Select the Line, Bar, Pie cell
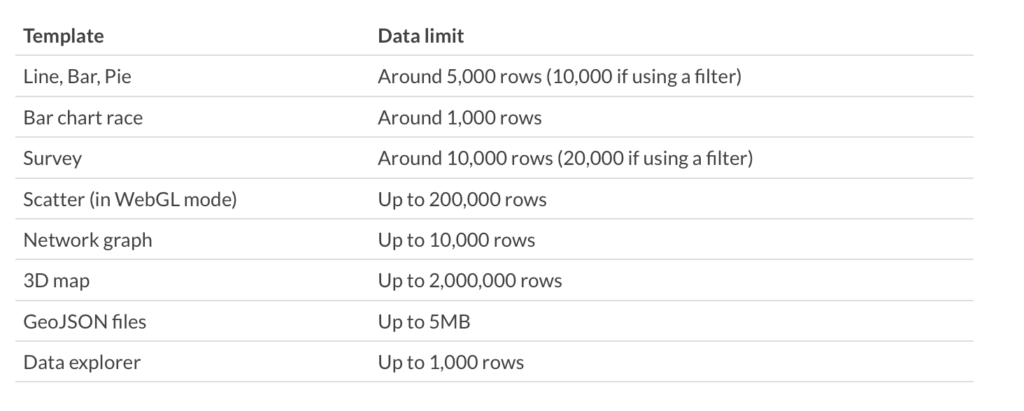The width and height of the screenshot is (1024, 411). 77,76
